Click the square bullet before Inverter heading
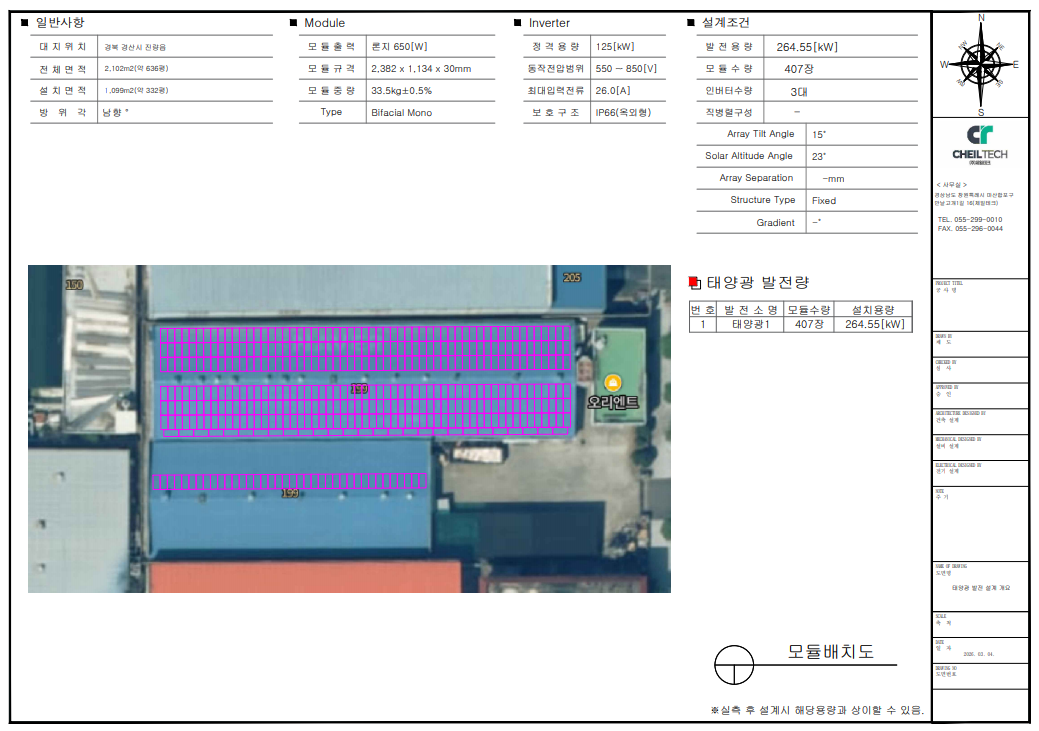 [517, 23]
